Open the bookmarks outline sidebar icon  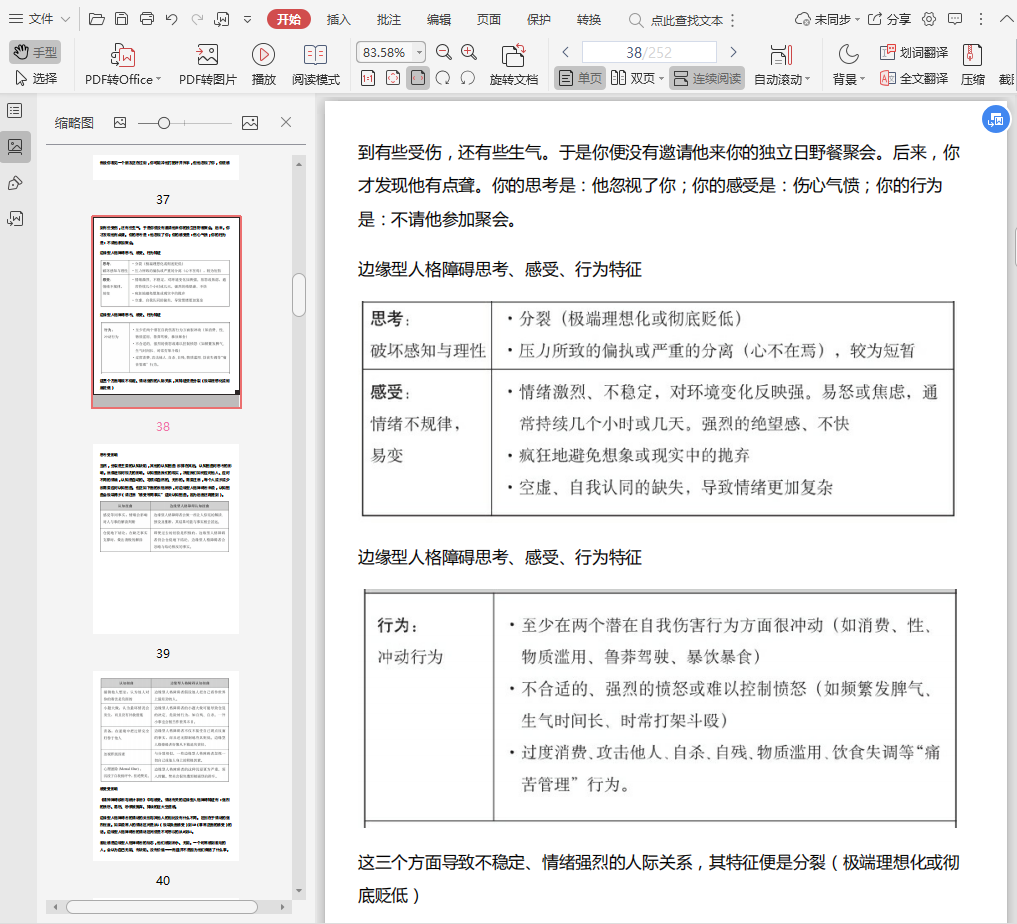[x=15, y=111]
